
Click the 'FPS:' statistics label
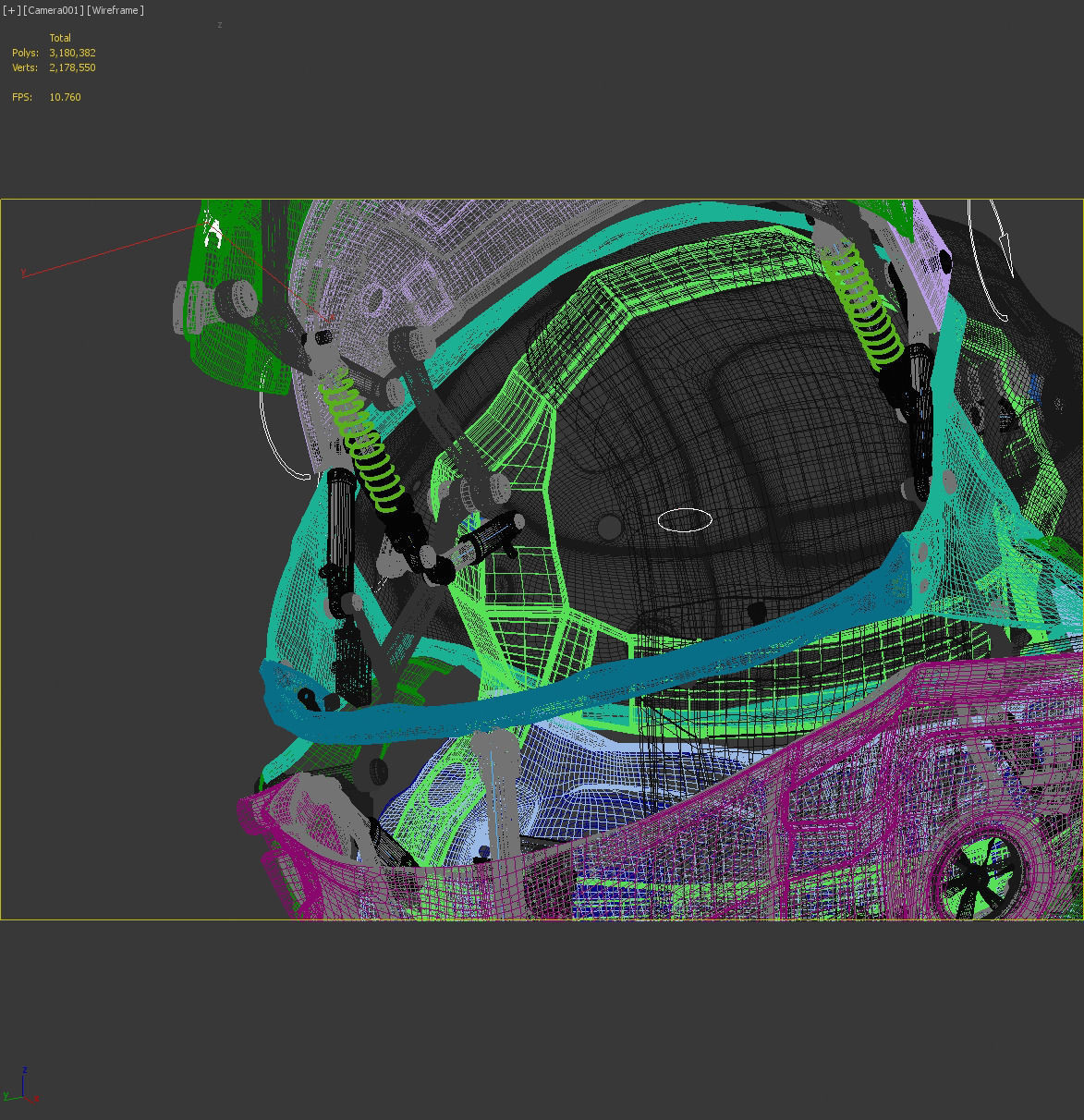tap(22, 97)
